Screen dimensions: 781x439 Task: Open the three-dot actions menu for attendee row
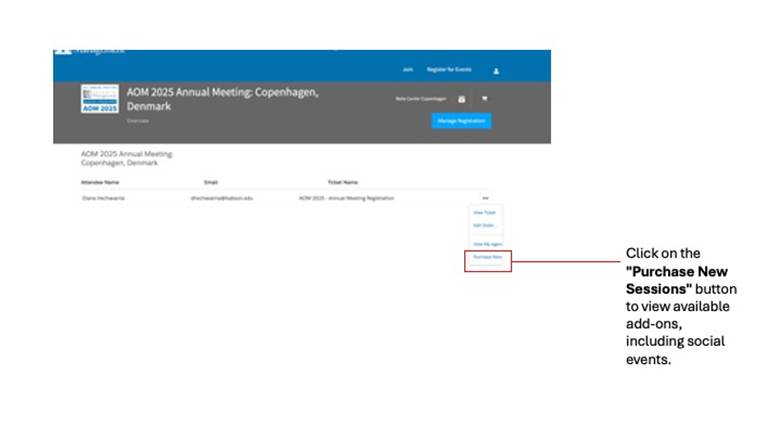[485, 198]
